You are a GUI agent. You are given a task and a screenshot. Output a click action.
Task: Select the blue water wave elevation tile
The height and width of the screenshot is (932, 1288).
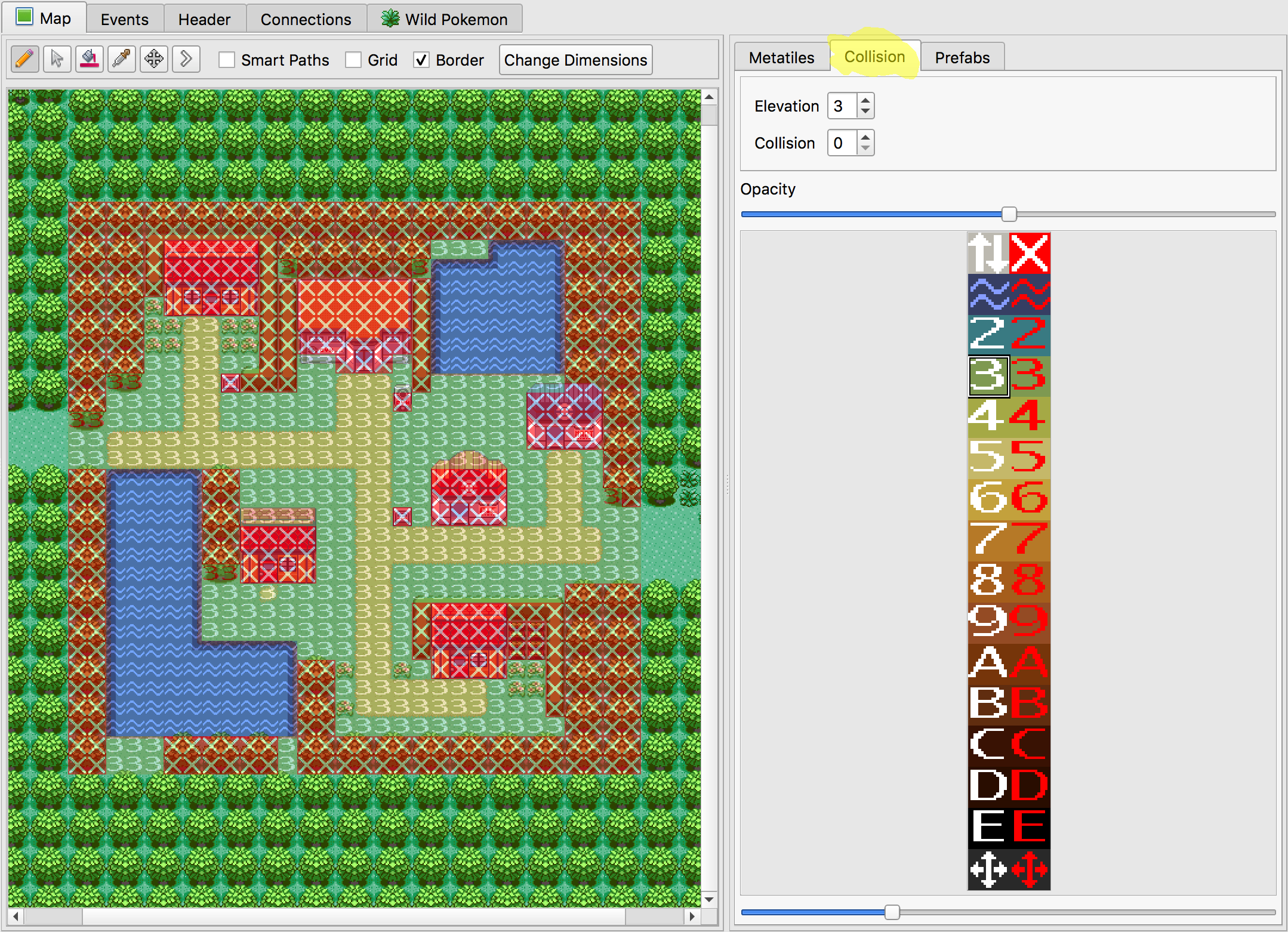(988, 294)
